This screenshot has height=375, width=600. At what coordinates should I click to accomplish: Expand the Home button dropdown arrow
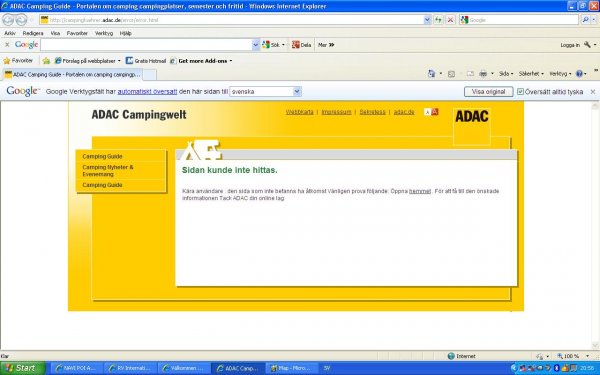(x=440, y=73)
